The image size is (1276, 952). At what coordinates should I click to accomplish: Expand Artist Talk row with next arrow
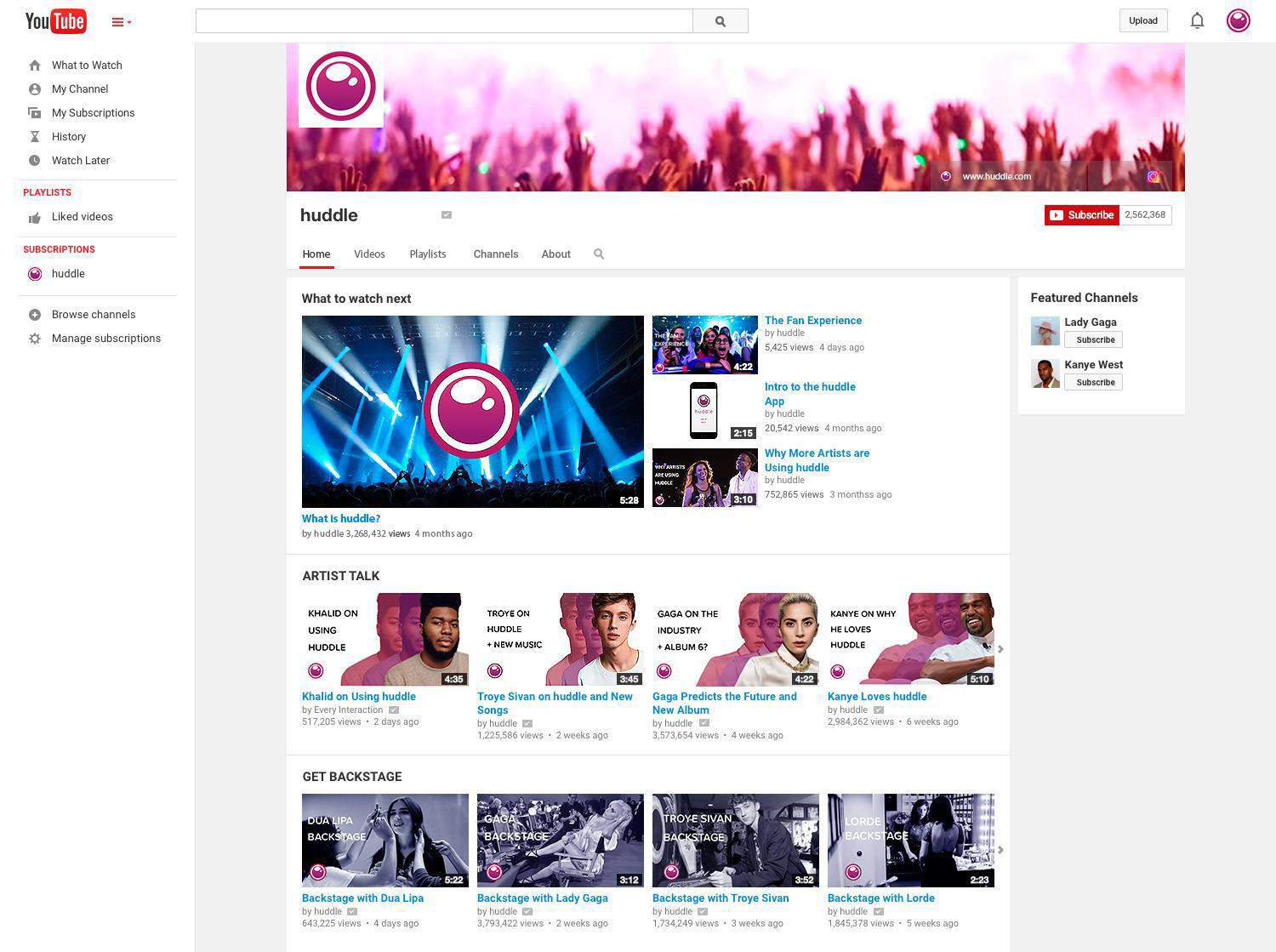1000,649
